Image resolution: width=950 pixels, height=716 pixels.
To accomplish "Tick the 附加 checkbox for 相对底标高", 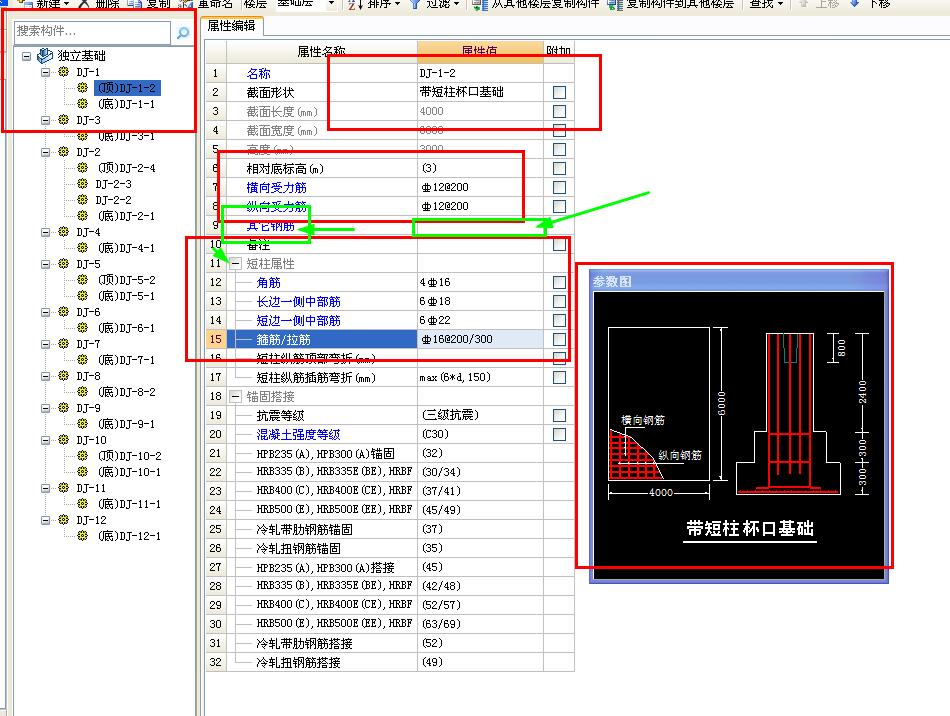I will click(559, 168).
